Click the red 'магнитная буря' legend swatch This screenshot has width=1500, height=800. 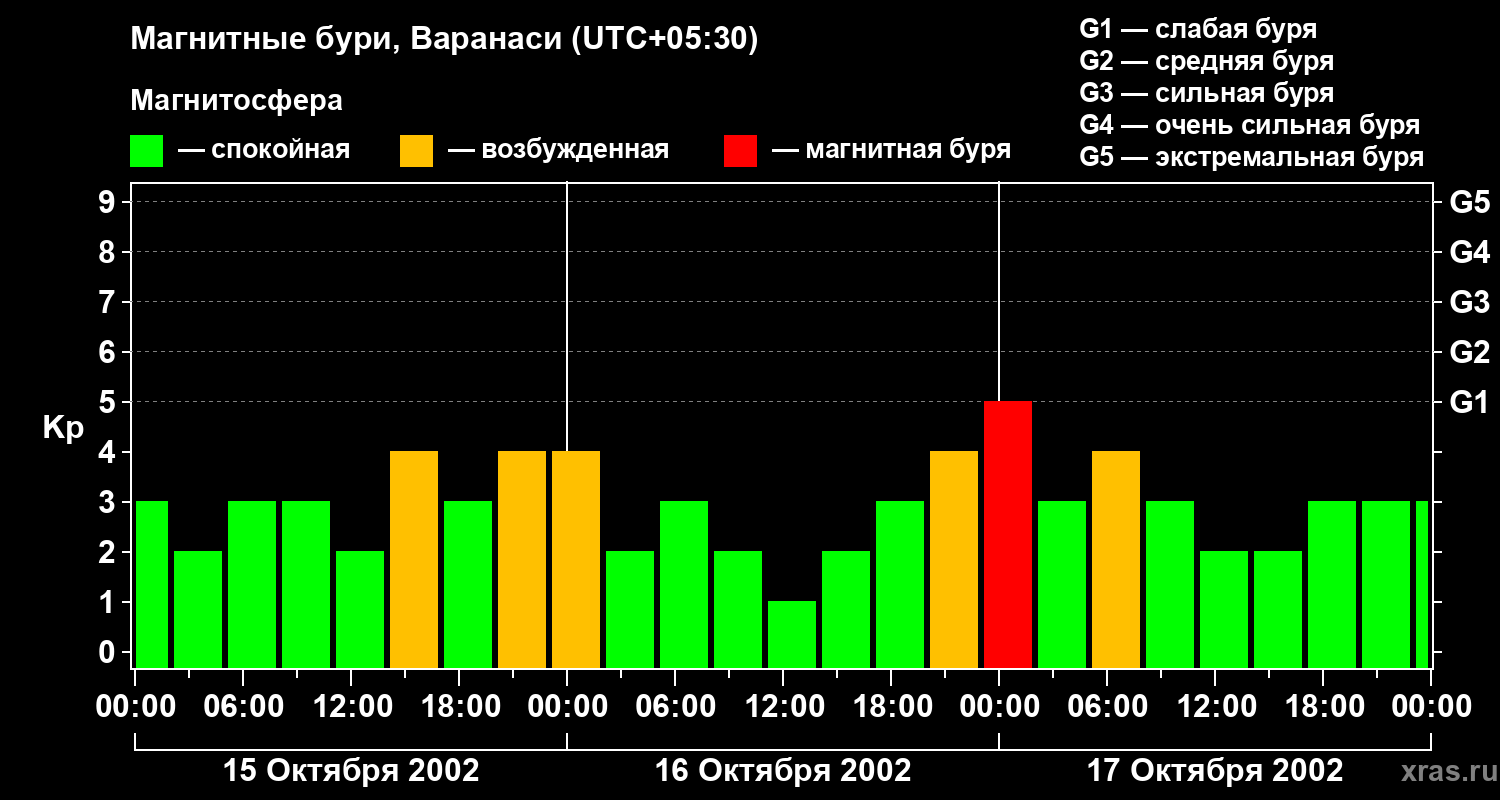[x=740, y=151]
